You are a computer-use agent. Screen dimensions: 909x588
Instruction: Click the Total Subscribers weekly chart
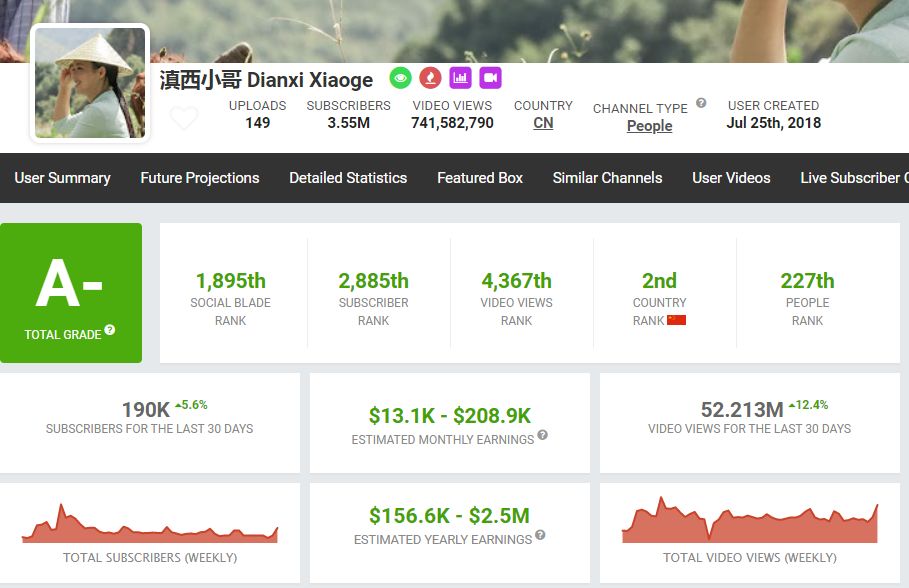click(x=150, y=524)
